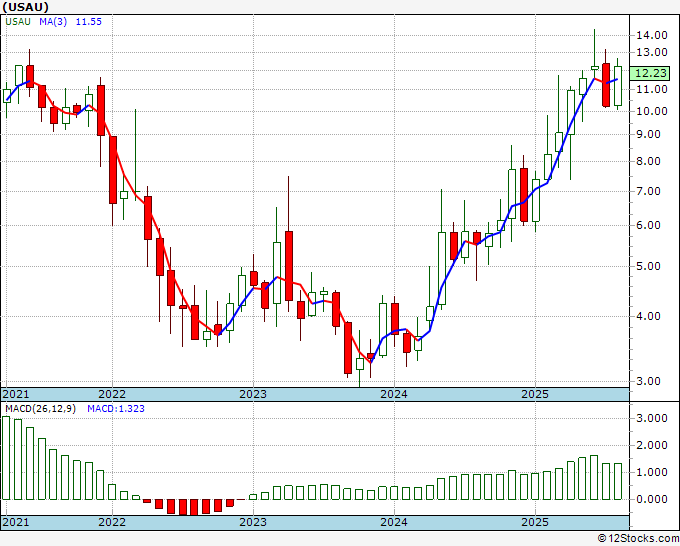Click 2022 on the price chart timeline

(112, 394)
